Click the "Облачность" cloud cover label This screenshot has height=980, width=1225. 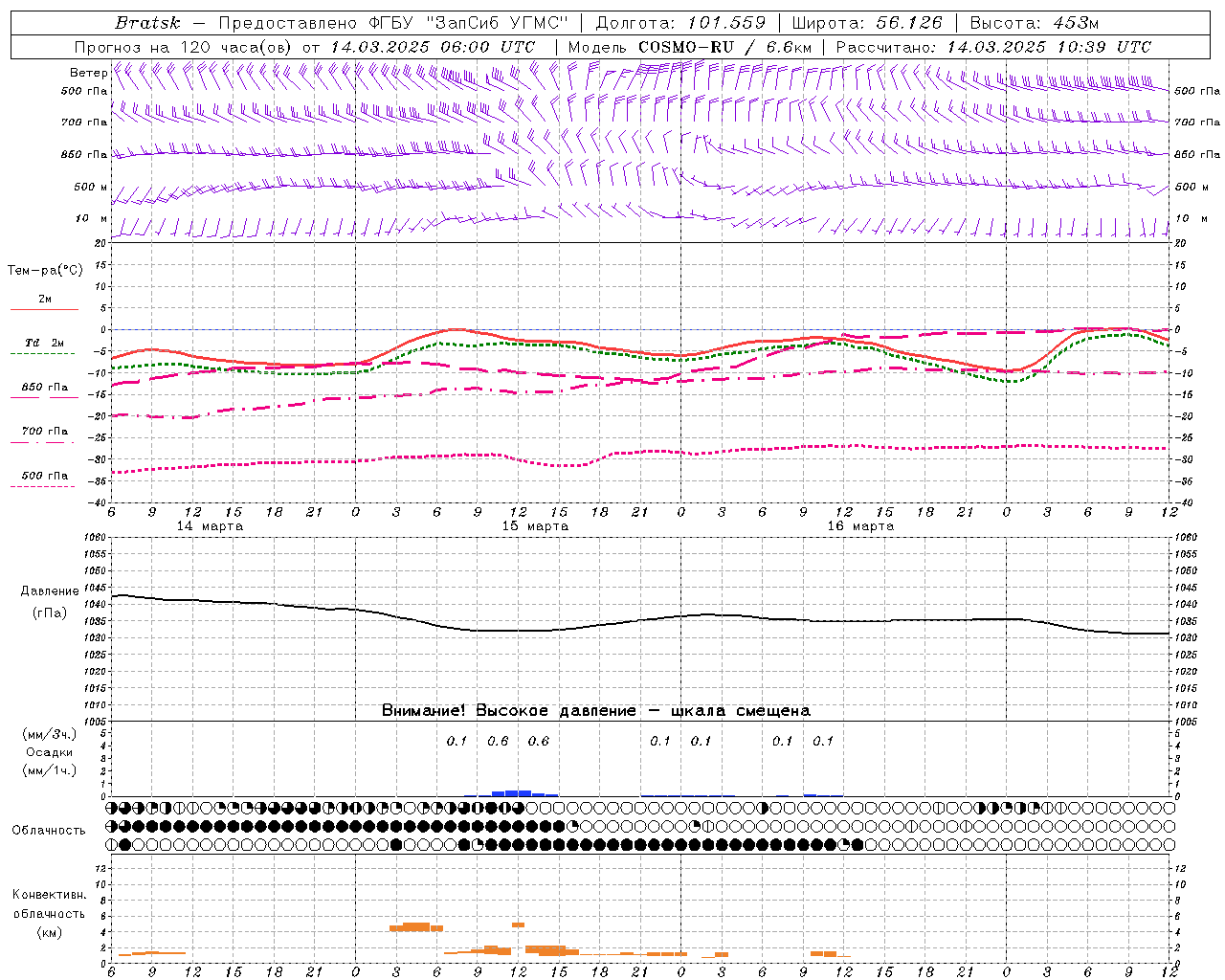click(x=49, y=831)
